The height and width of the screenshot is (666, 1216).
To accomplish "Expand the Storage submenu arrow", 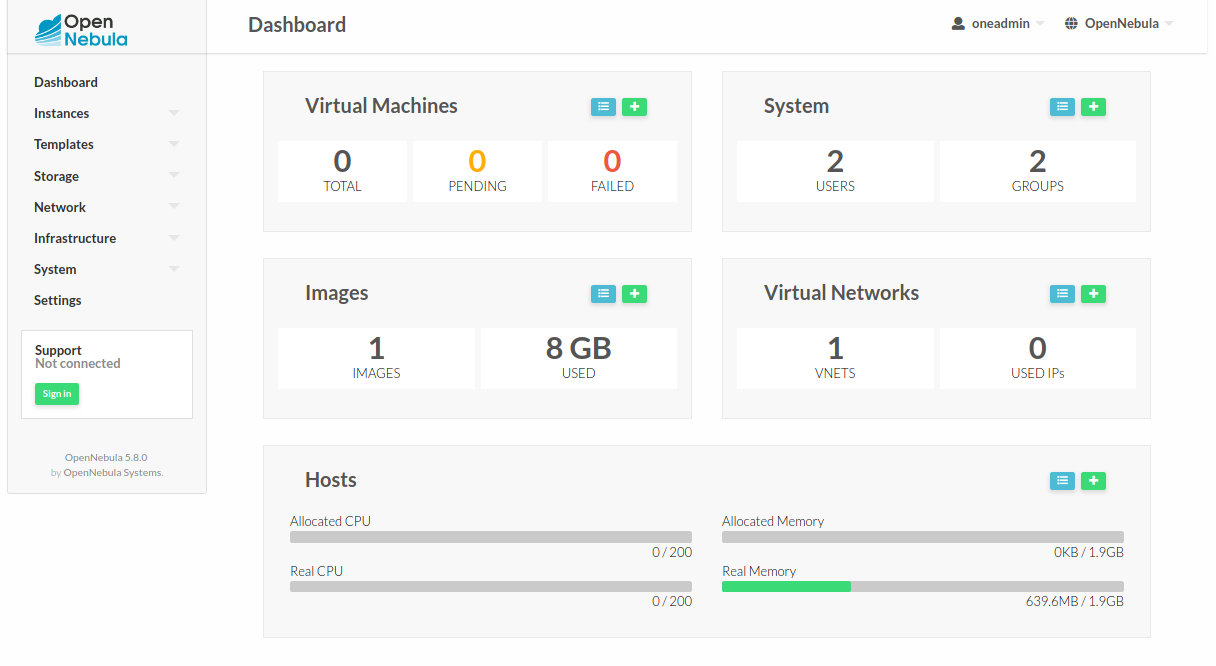I will click(x=174, y=176).
